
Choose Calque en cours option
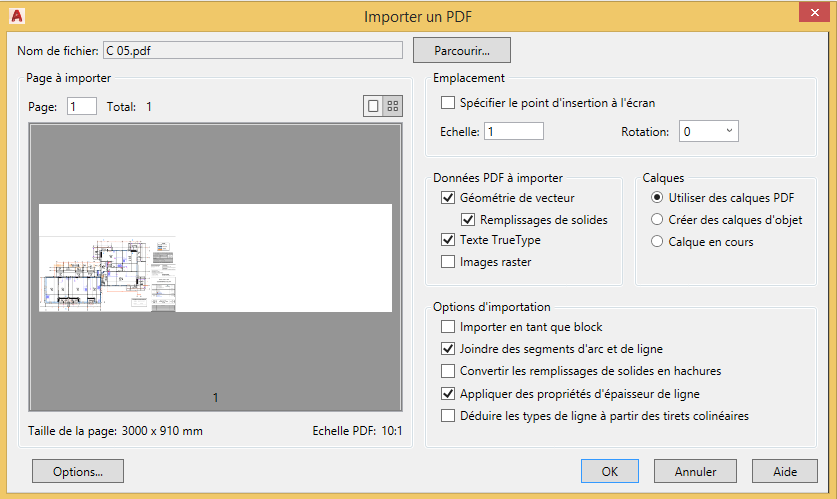pos(657,242)
